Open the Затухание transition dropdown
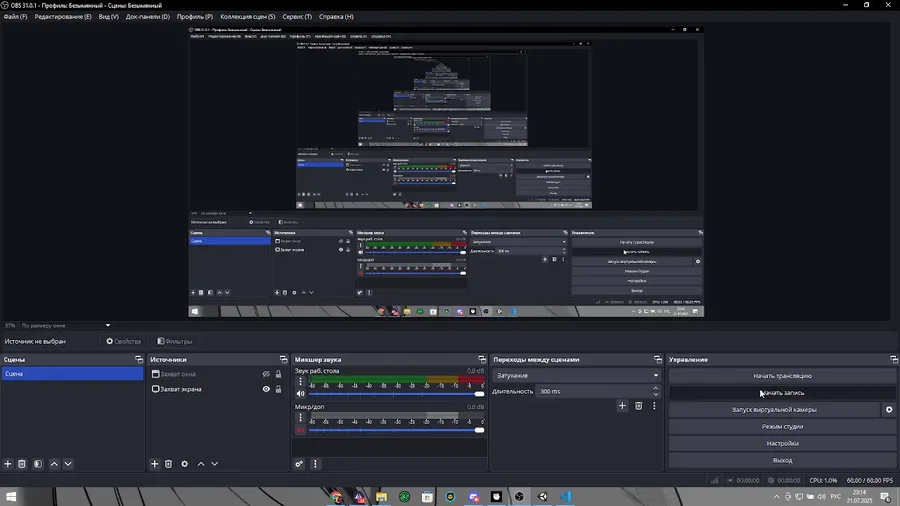The image size is (900, 506). (576, 375)
